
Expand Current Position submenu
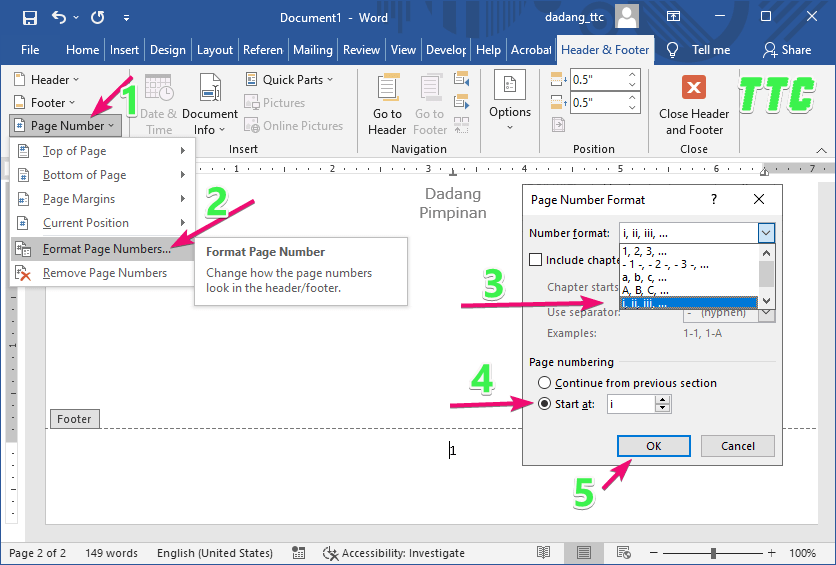point(102,223)
